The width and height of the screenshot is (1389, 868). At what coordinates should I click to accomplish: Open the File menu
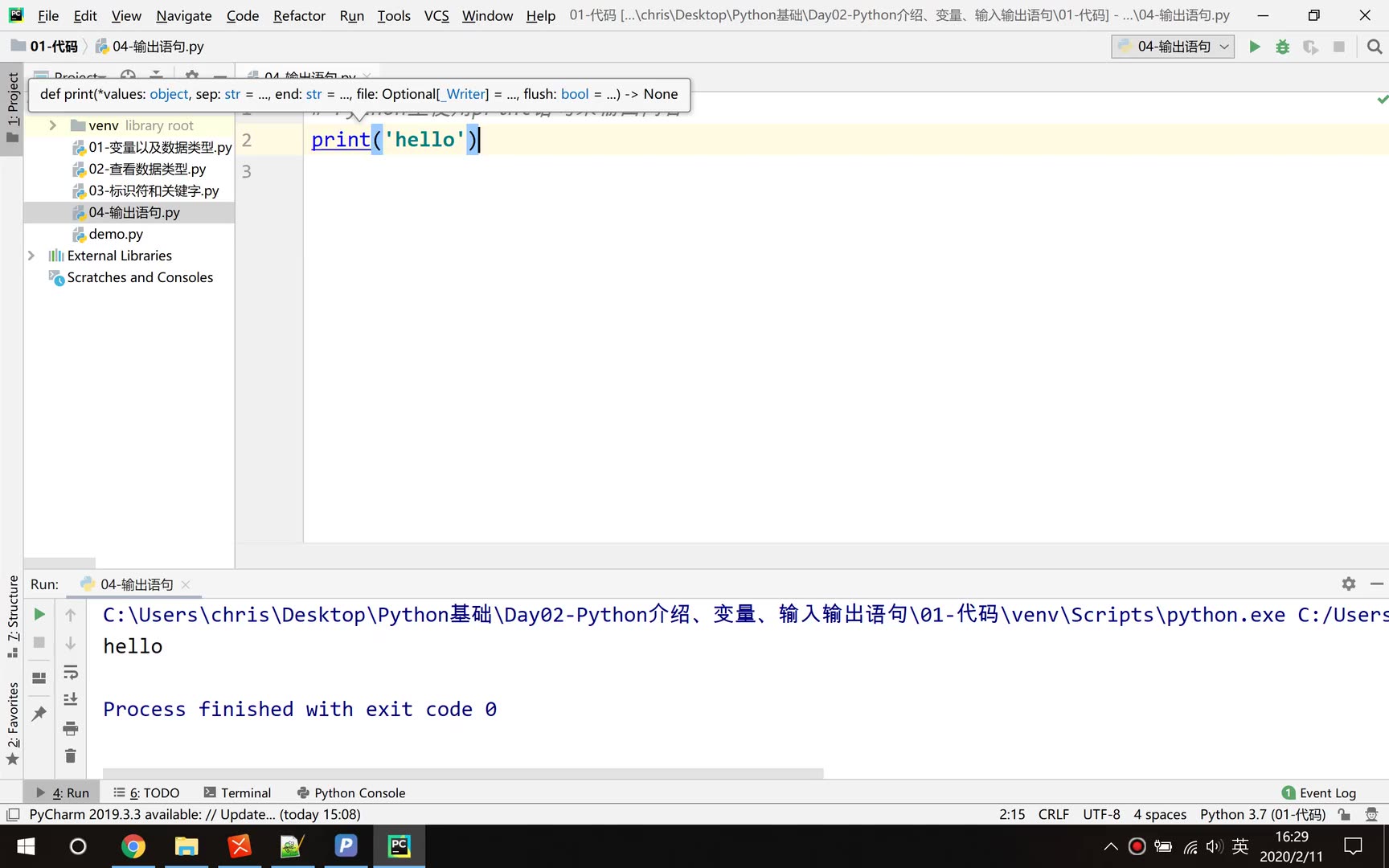[48, 15]
